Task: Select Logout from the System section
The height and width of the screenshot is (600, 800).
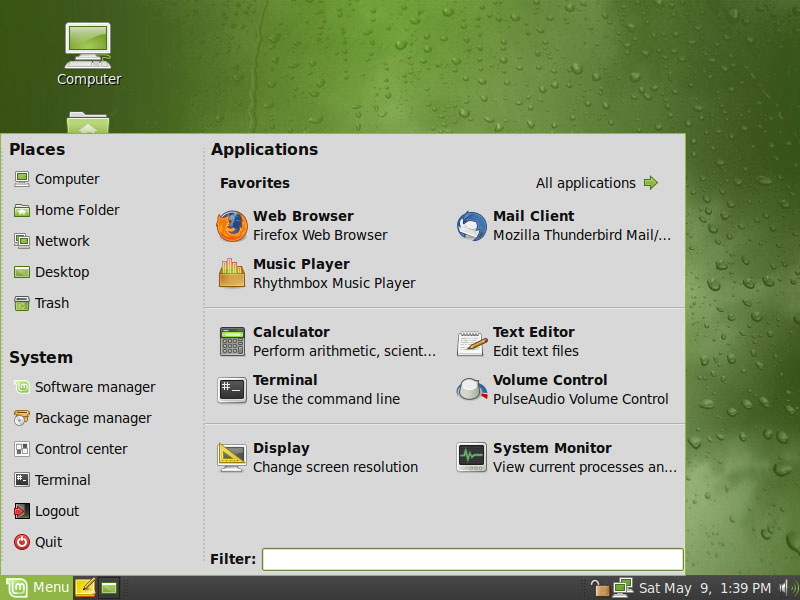Action: click(56, 511)
